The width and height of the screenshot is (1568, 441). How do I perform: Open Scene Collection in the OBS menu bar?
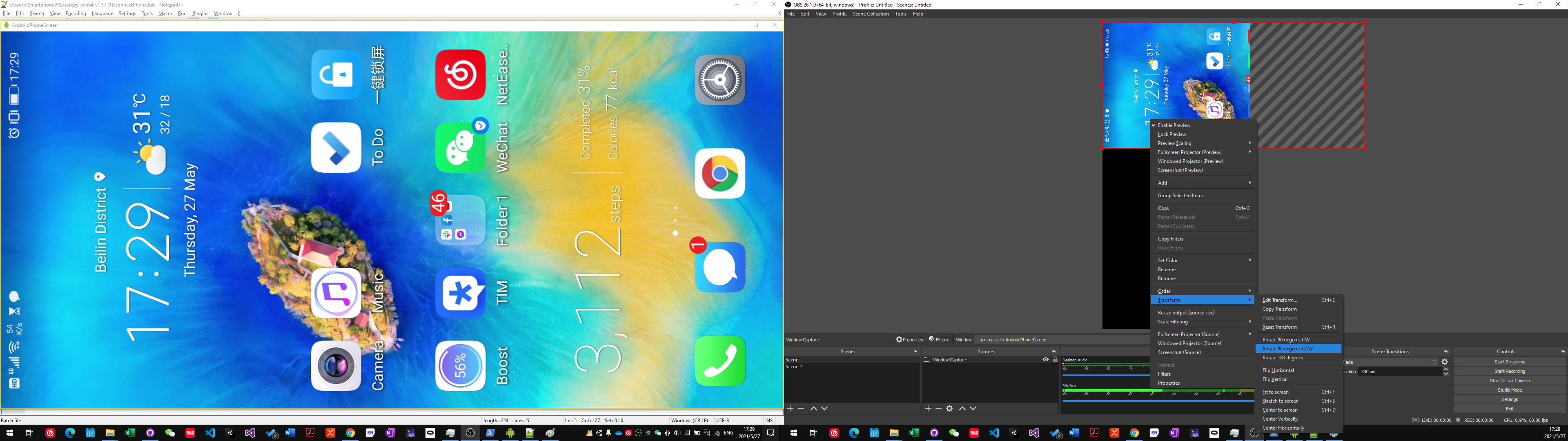coord(871,14)
